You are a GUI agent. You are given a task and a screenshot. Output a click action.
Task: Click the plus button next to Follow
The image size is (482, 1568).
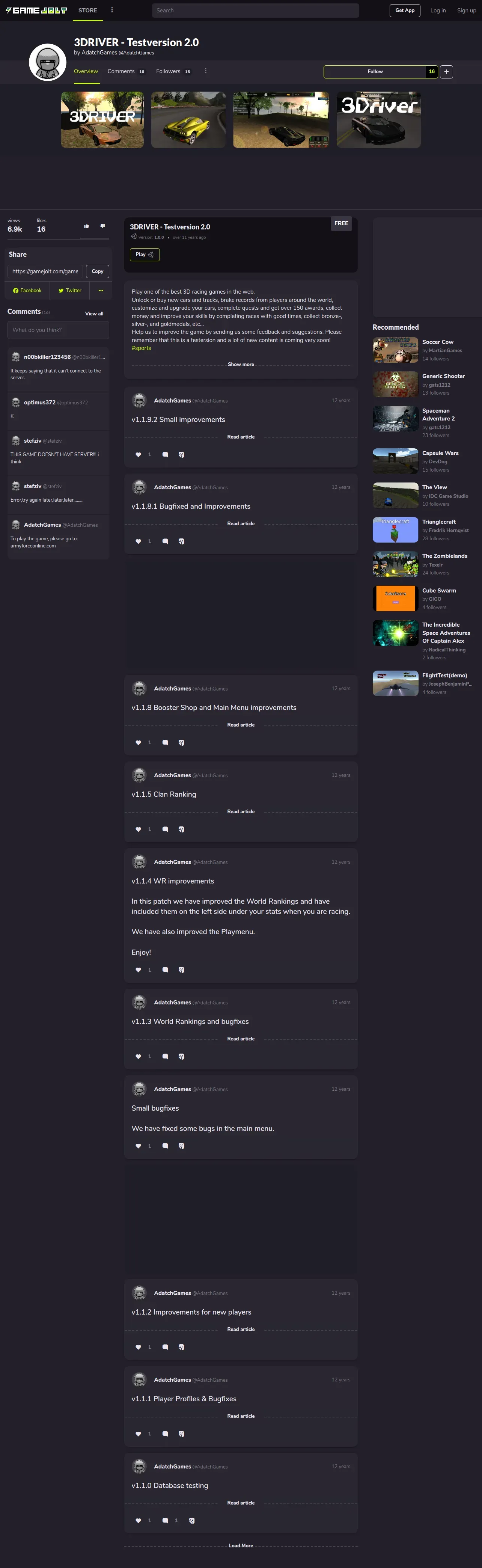[x=446, y=72]
